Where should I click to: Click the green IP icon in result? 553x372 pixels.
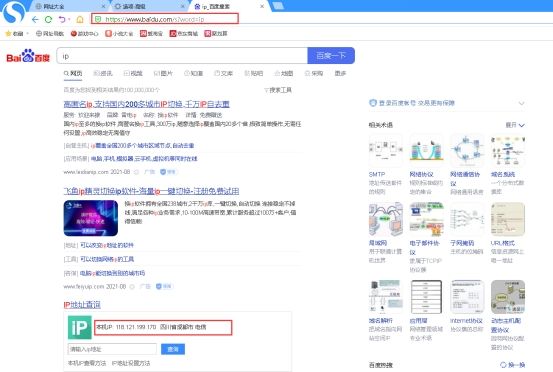tap(80, 328)
